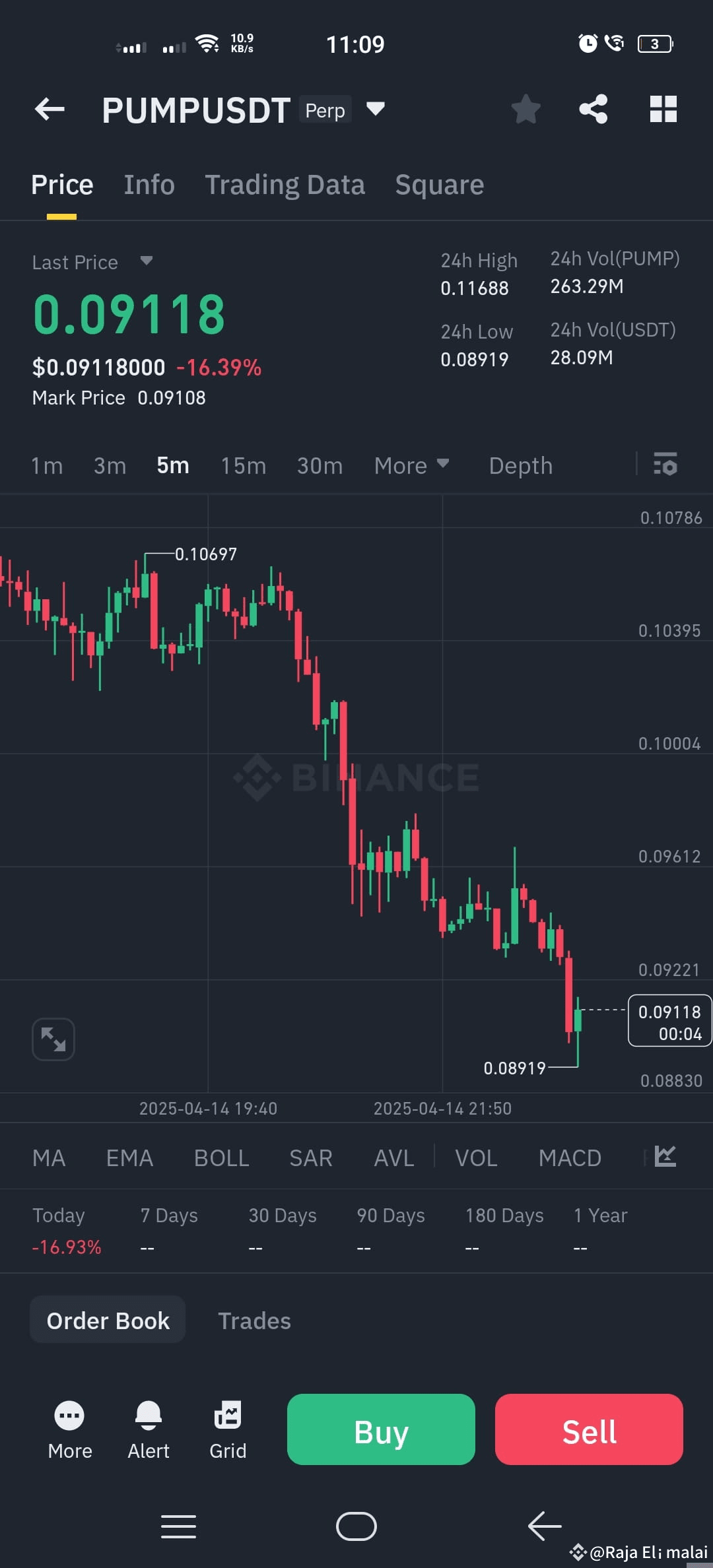Switch to the Trading Data tab
This screenshot has height=1568, width=713.
[285, 185]
